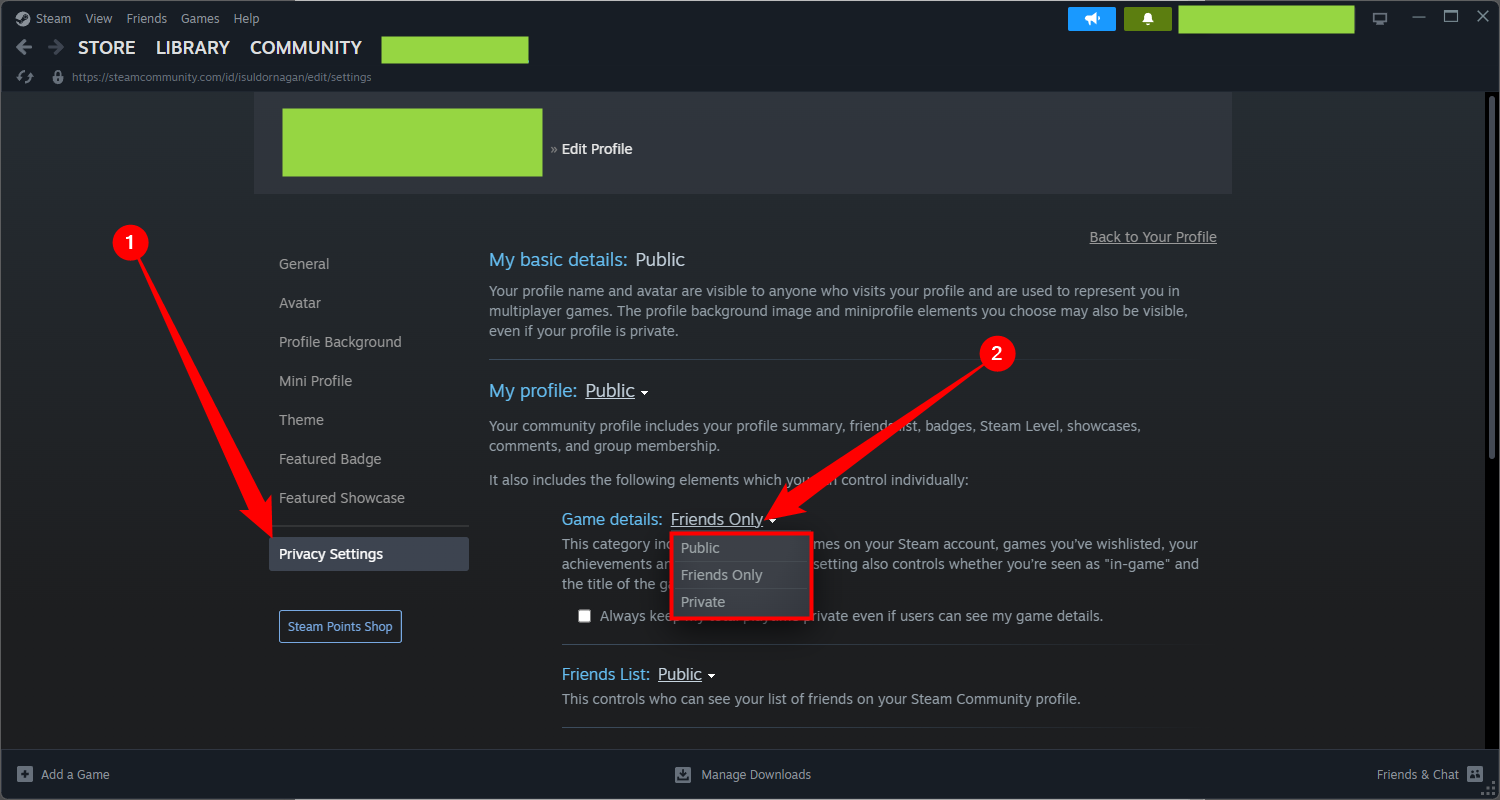The width and height of the screenshot is (1500, 800).
Task: Click the Manage Downloads label
Action: (756, 774)
